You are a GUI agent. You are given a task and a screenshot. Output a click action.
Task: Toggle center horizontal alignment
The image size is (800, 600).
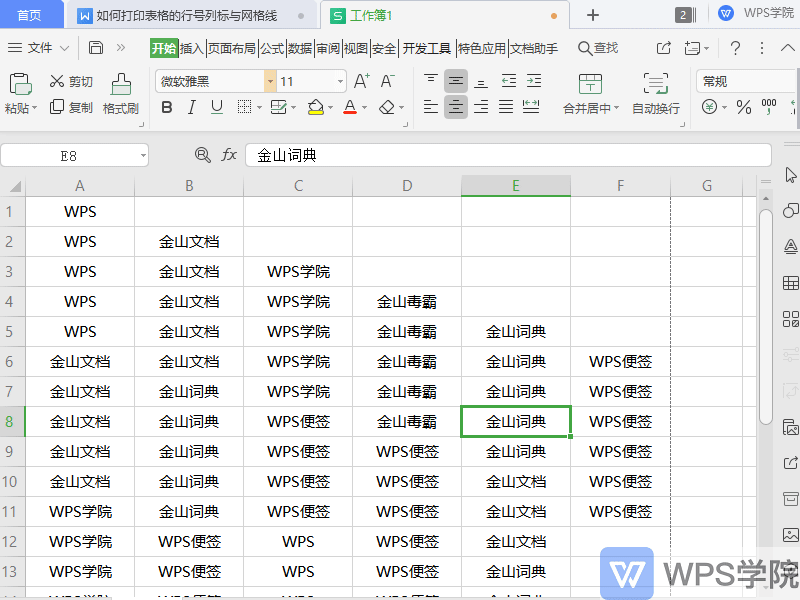click(456, 107)
